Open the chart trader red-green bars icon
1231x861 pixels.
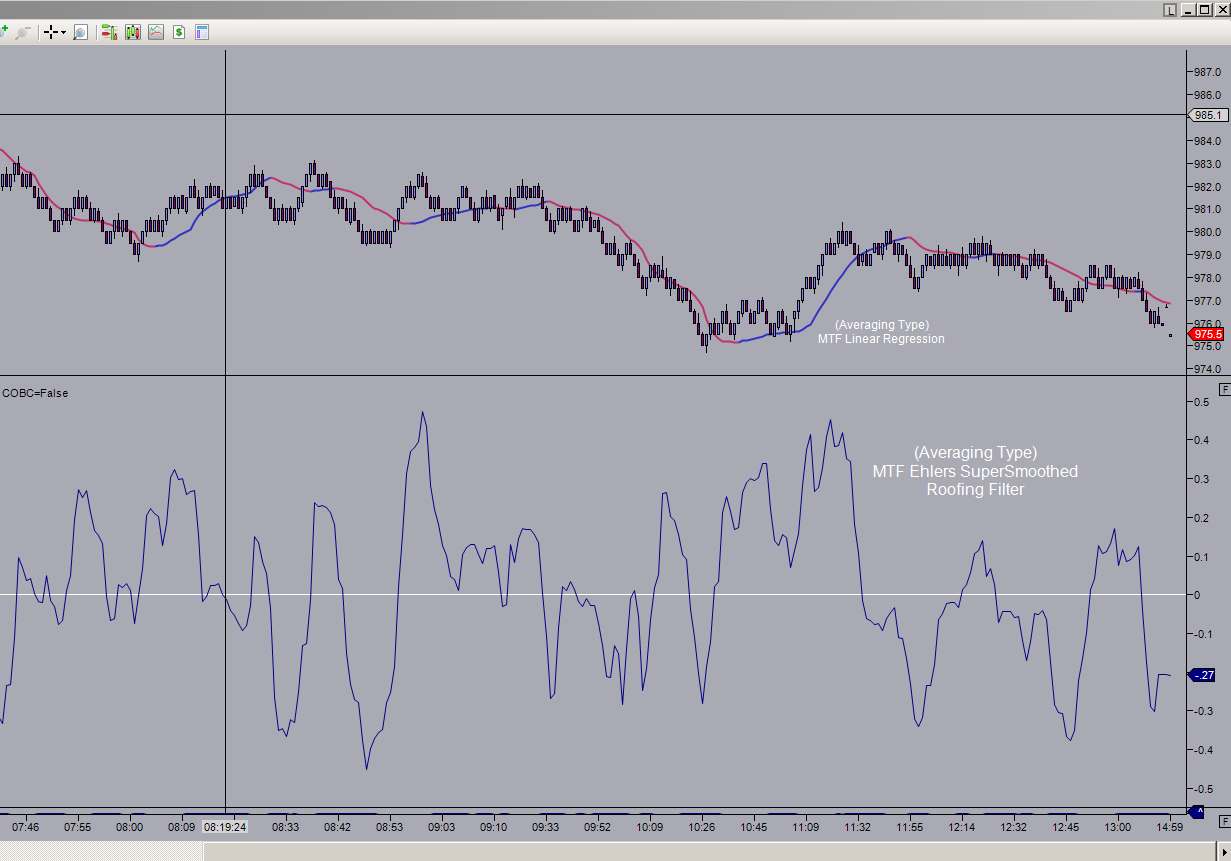[x=109, y=32]
